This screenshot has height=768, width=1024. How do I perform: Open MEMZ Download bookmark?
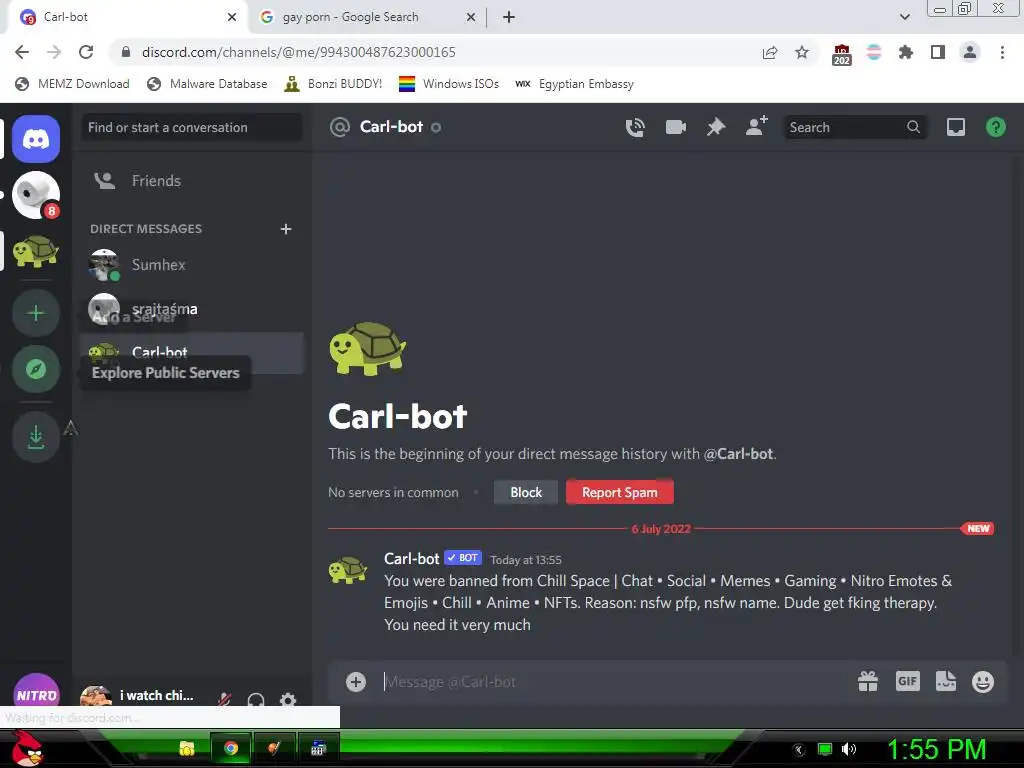pyautogui.click(x=72, y=84)
